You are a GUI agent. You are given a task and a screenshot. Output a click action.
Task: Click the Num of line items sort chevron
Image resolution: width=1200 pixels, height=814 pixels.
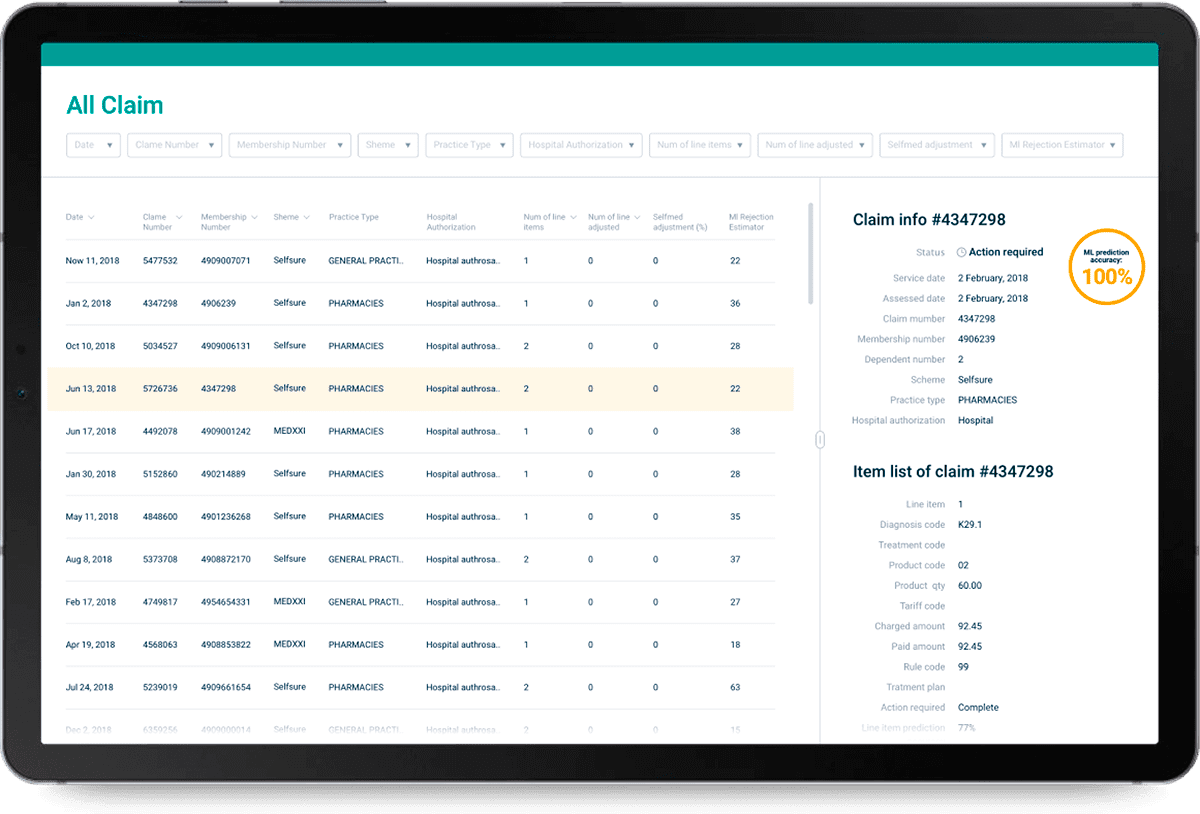574,217
